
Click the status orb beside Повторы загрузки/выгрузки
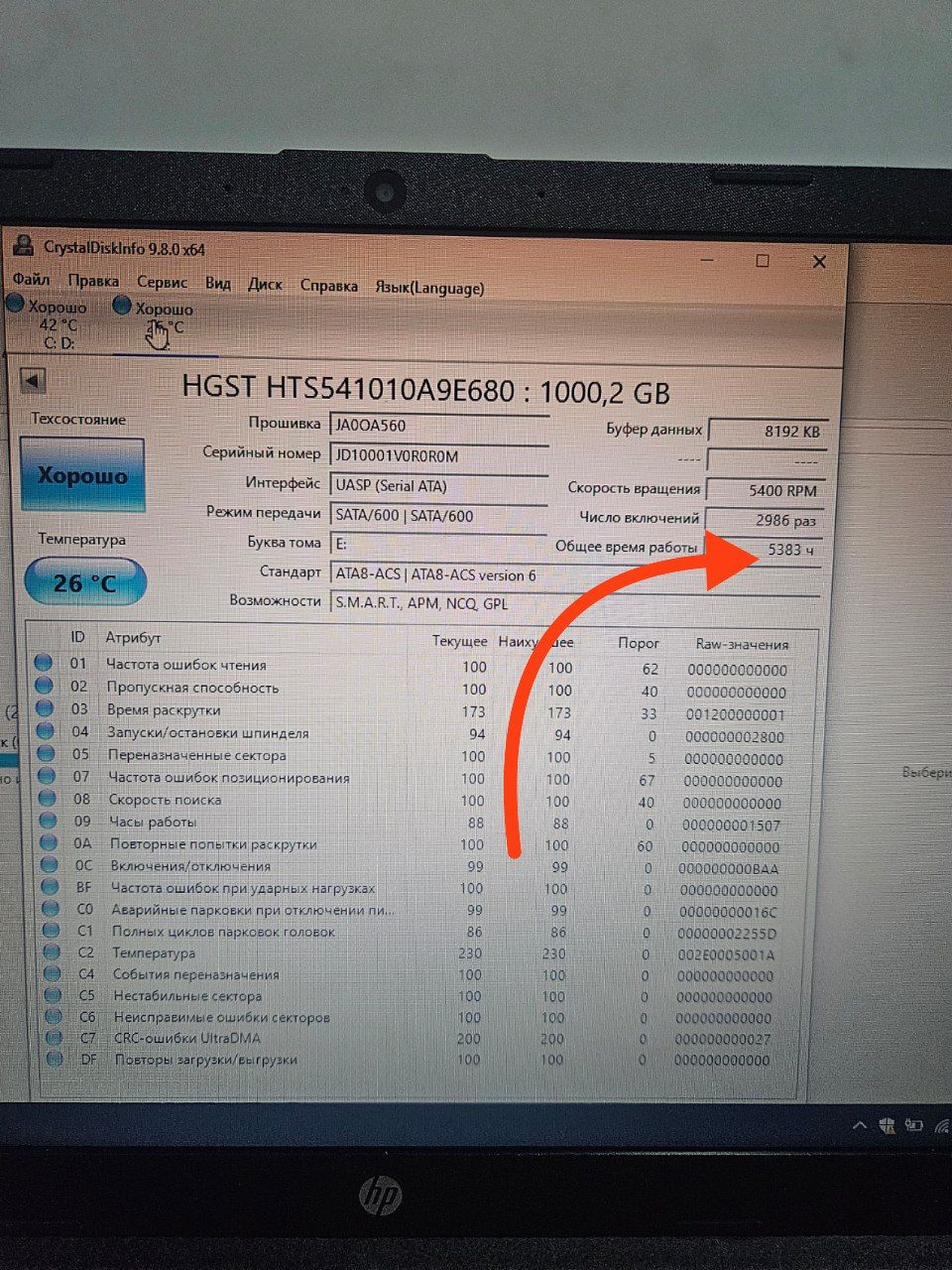click(57, 1059)
